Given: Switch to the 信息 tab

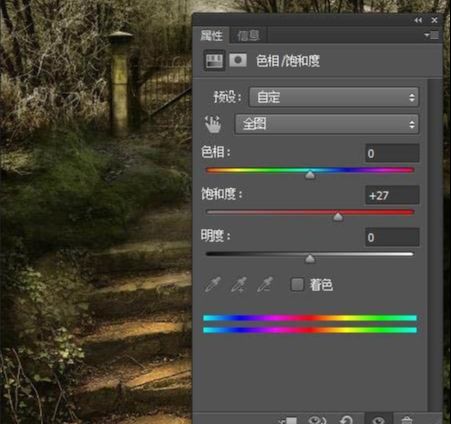Looking at the screenshot, I should (x=248, y=35).
